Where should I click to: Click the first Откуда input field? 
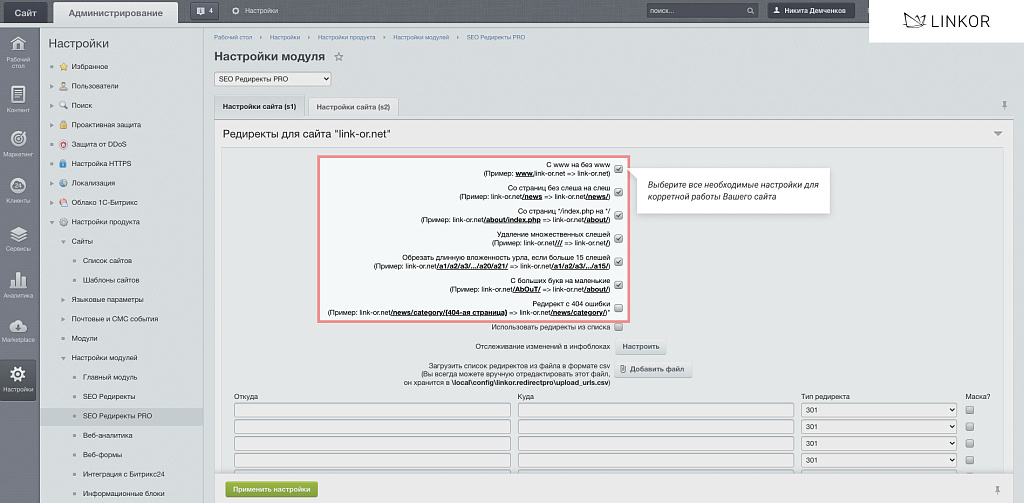[371, 410]
